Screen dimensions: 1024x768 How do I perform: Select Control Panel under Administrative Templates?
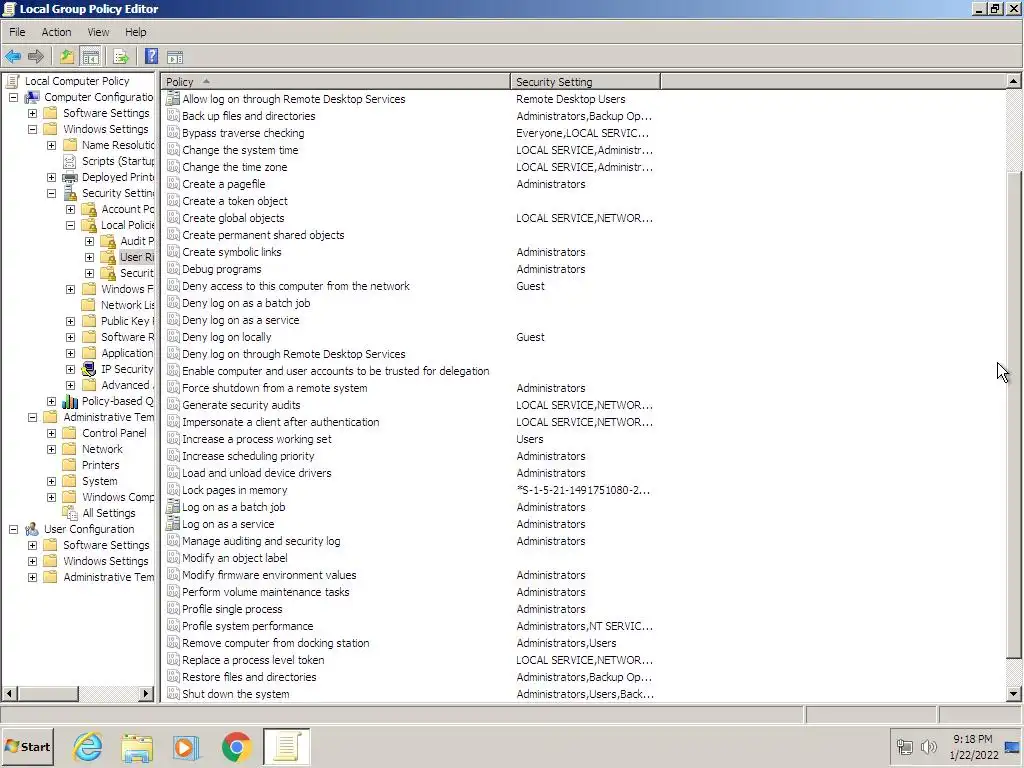coord(114,433)
